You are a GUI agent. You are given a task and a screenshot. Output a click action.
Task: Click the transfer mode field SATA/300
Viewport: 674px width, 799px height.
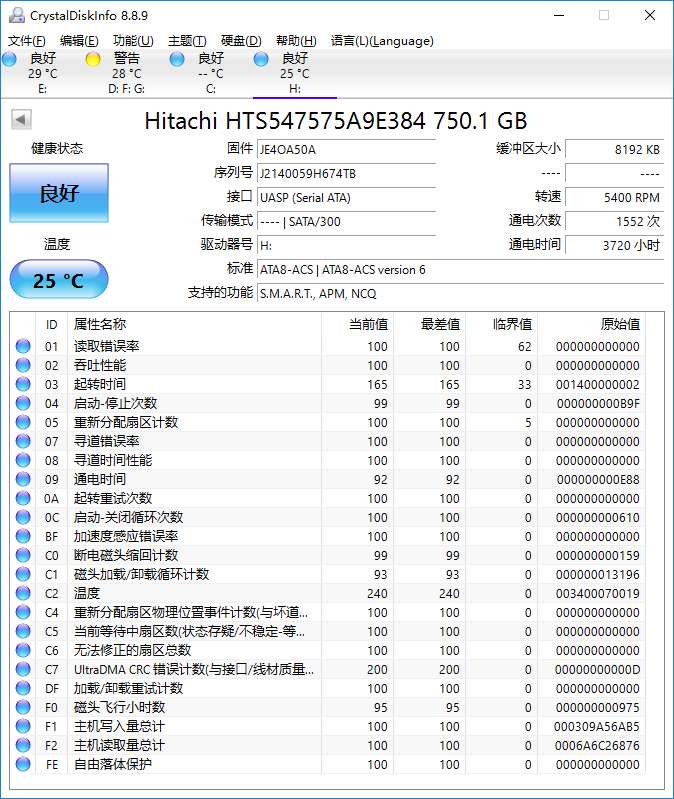click(x=346, y=221)
